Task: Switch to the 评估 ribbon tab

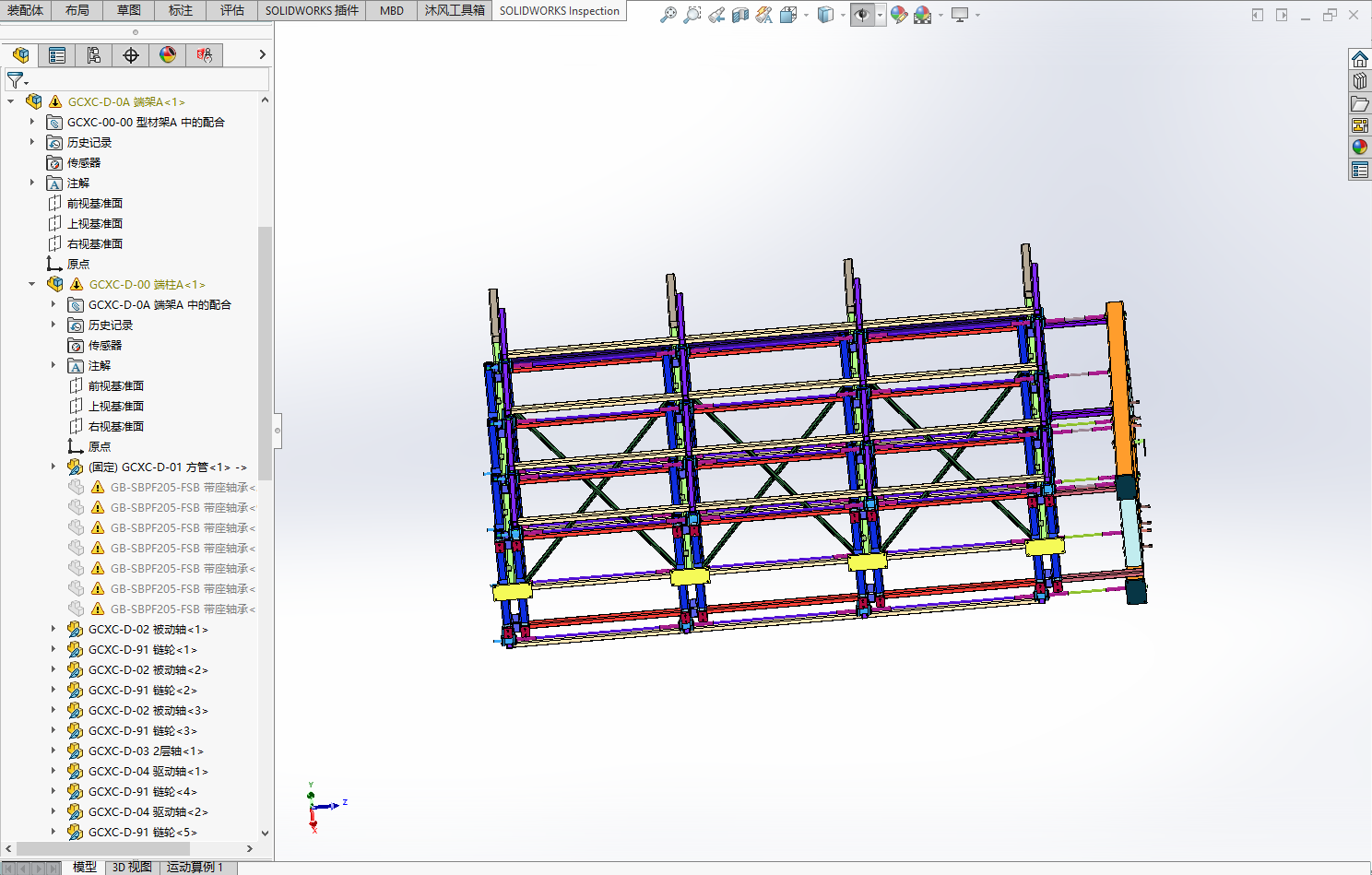Action: 232,10
